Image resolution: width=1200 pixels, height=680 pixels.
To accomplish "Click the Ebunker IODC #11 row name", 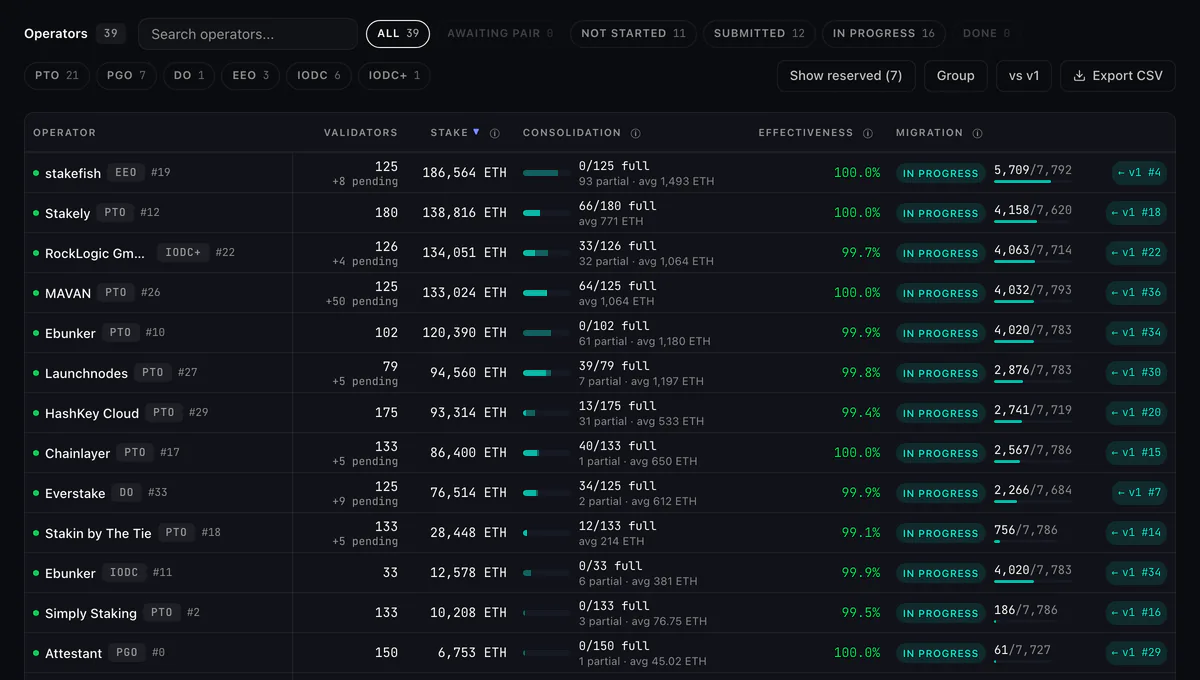I will coord(70,573).
